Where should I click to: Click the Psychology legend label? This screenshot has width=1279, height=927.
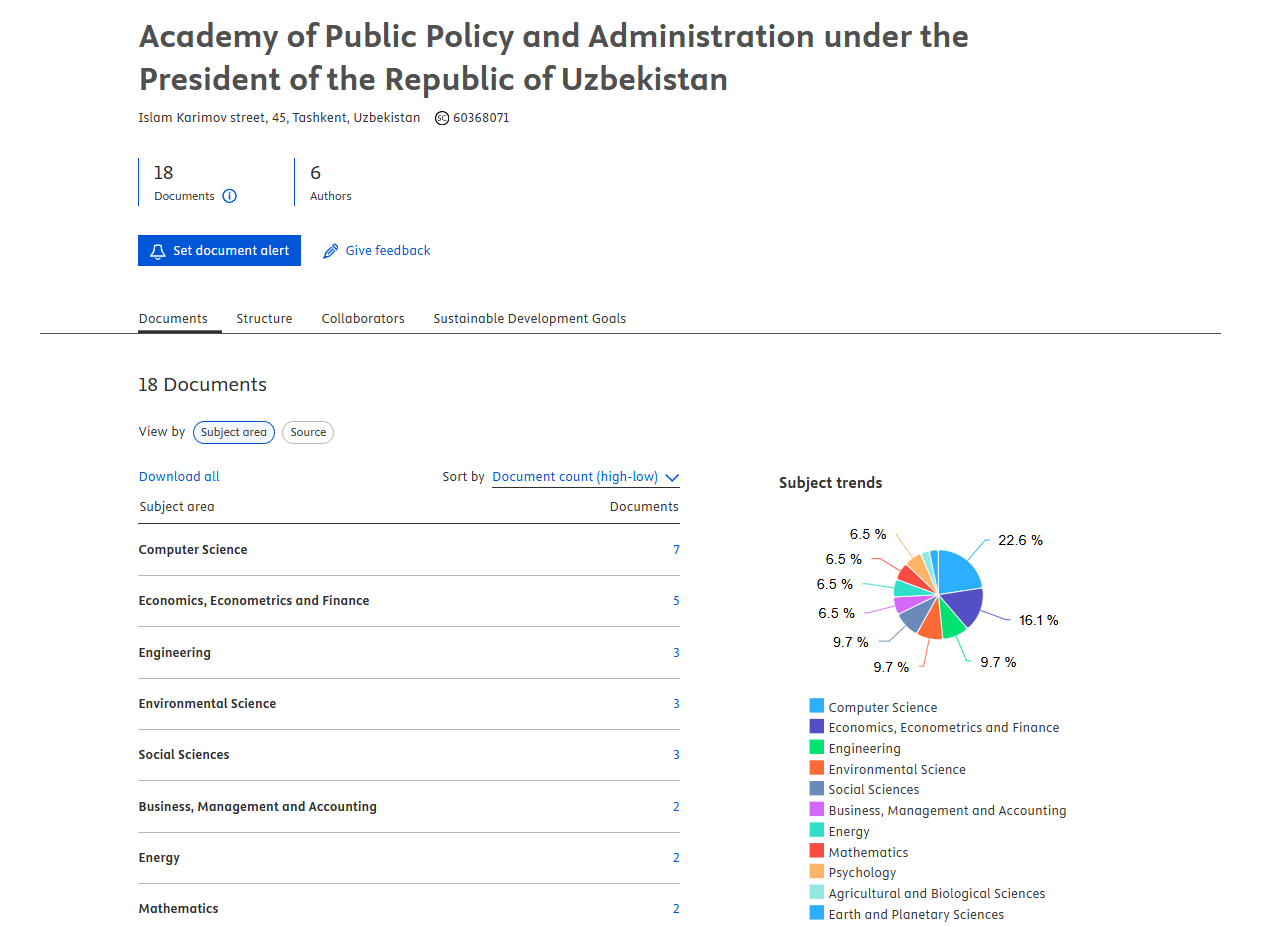click(862, 873)
